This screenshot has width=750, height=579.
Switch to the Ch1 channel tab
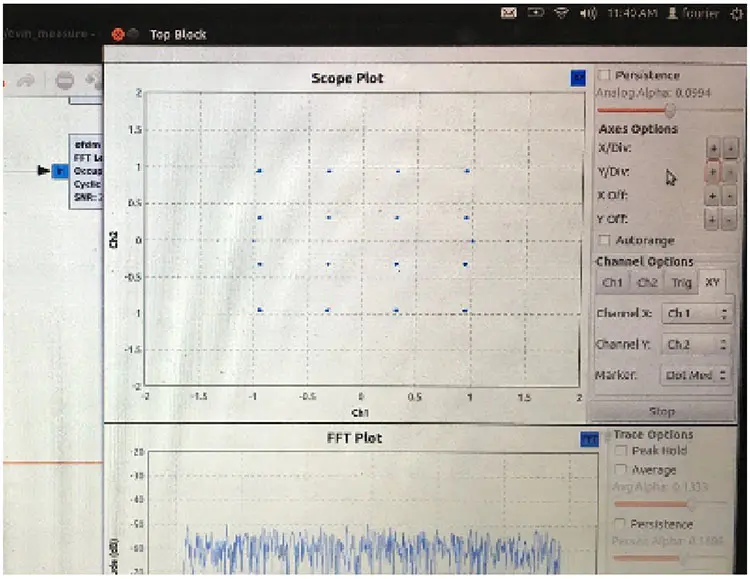[612, 283]
